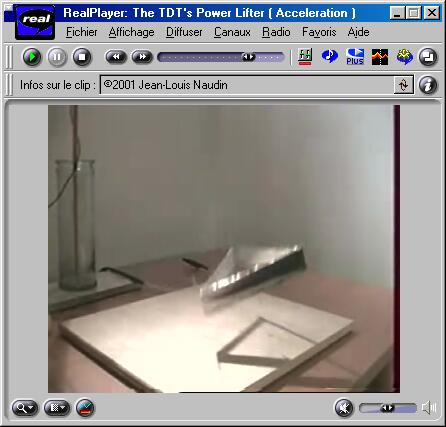The height and width of the screenshot is (427, 446).
Task: Show clip information with the i button
Action: coord(428,85)
